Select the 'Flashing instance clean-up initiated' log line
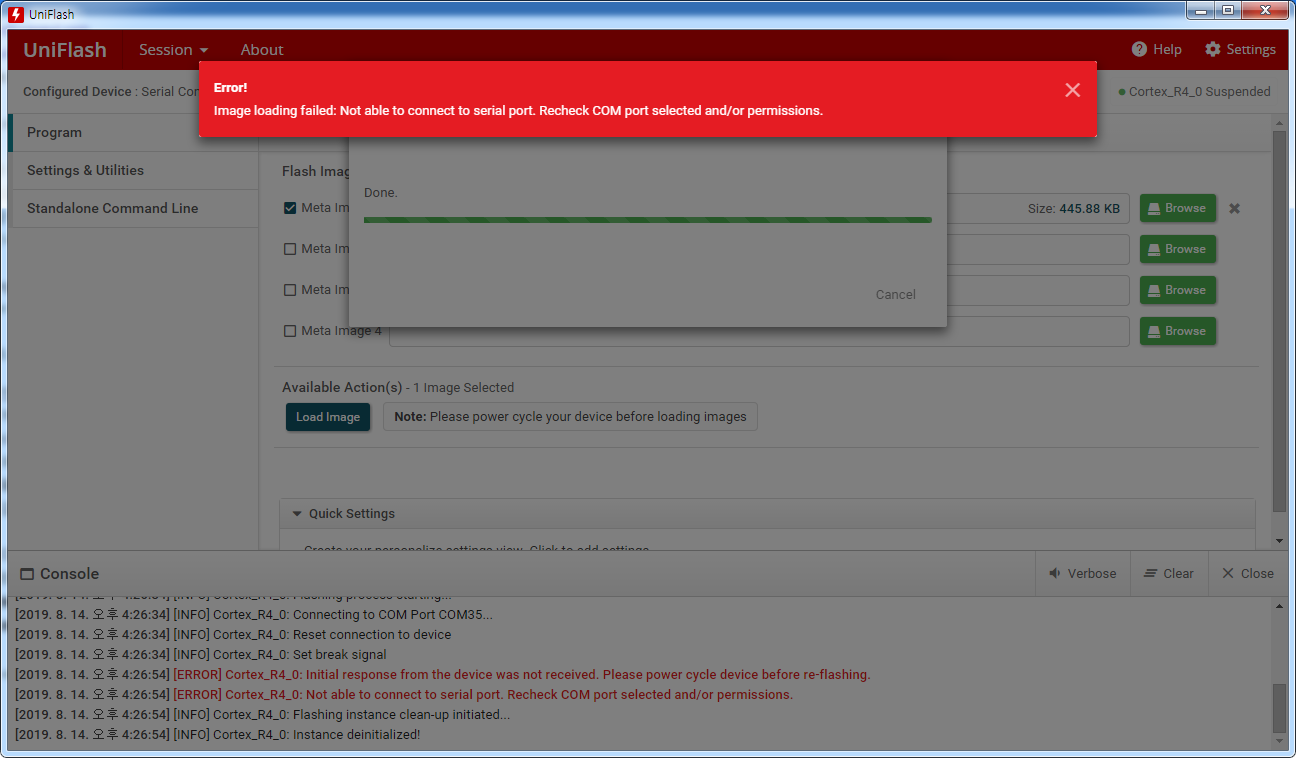Viewport: 1296px width, 758px height. pos(263,714)
